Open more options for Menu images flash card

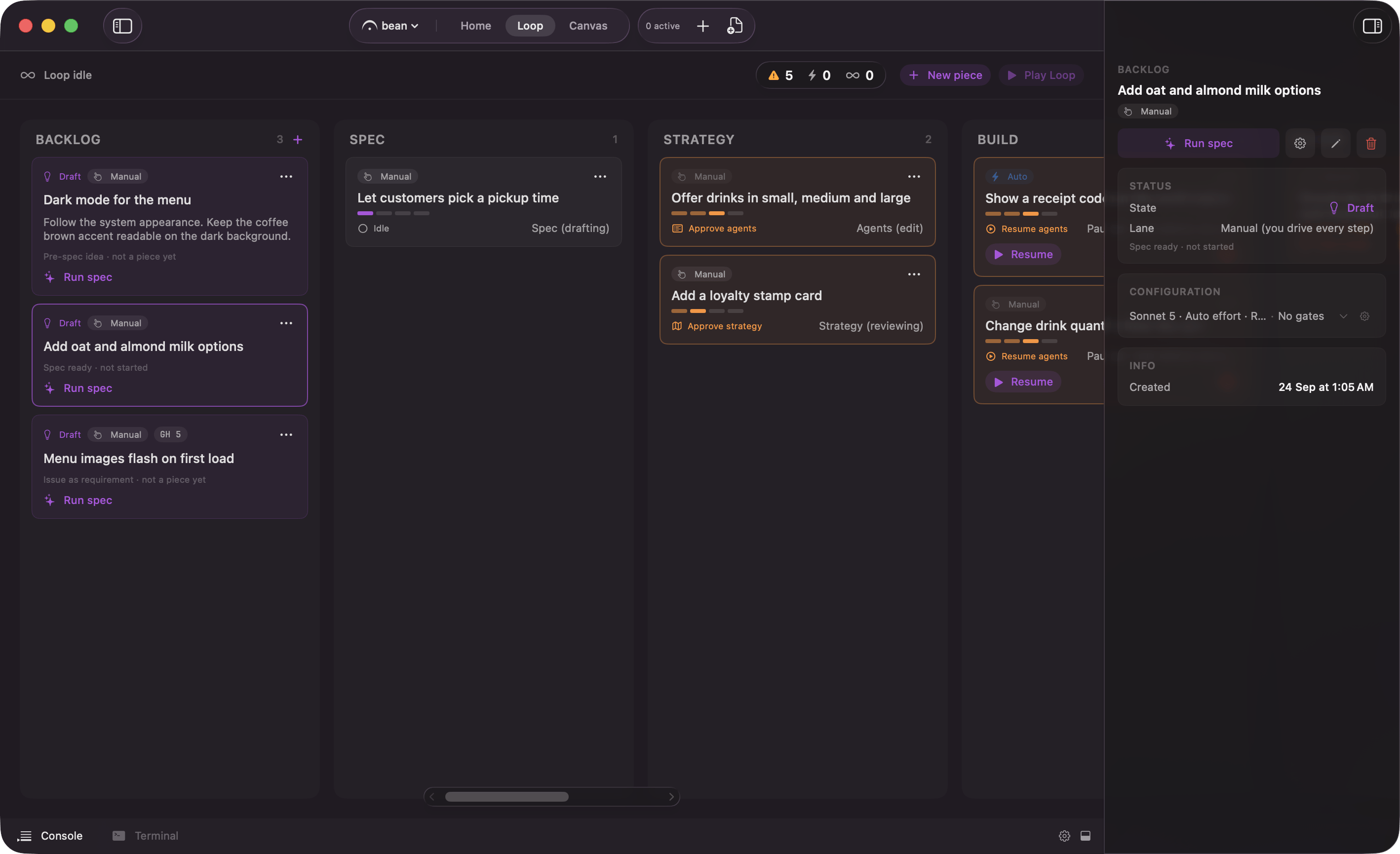click(x=286, y=435)
